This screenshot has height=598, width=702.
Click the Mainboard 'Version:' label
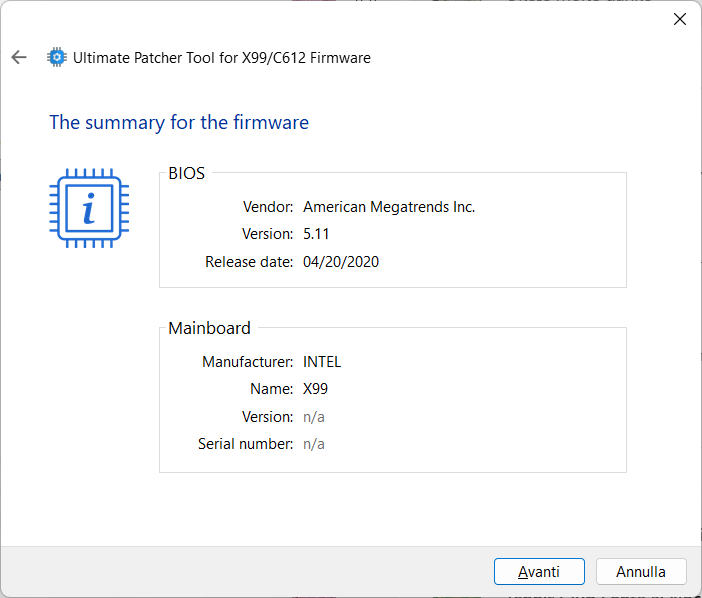click(x=267, y=417)
